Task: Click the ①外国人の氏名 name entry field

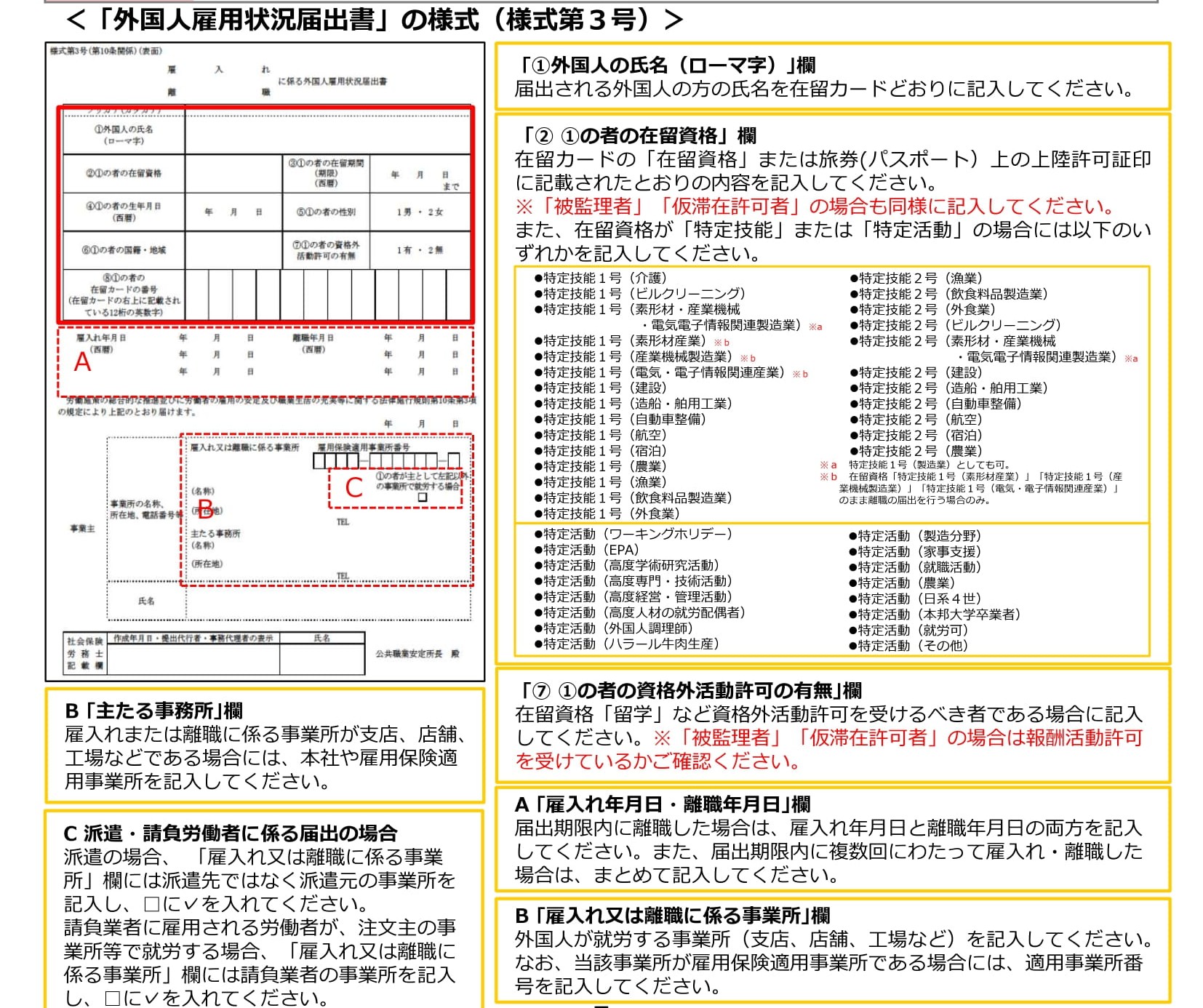Action: (x=327, y=135)
